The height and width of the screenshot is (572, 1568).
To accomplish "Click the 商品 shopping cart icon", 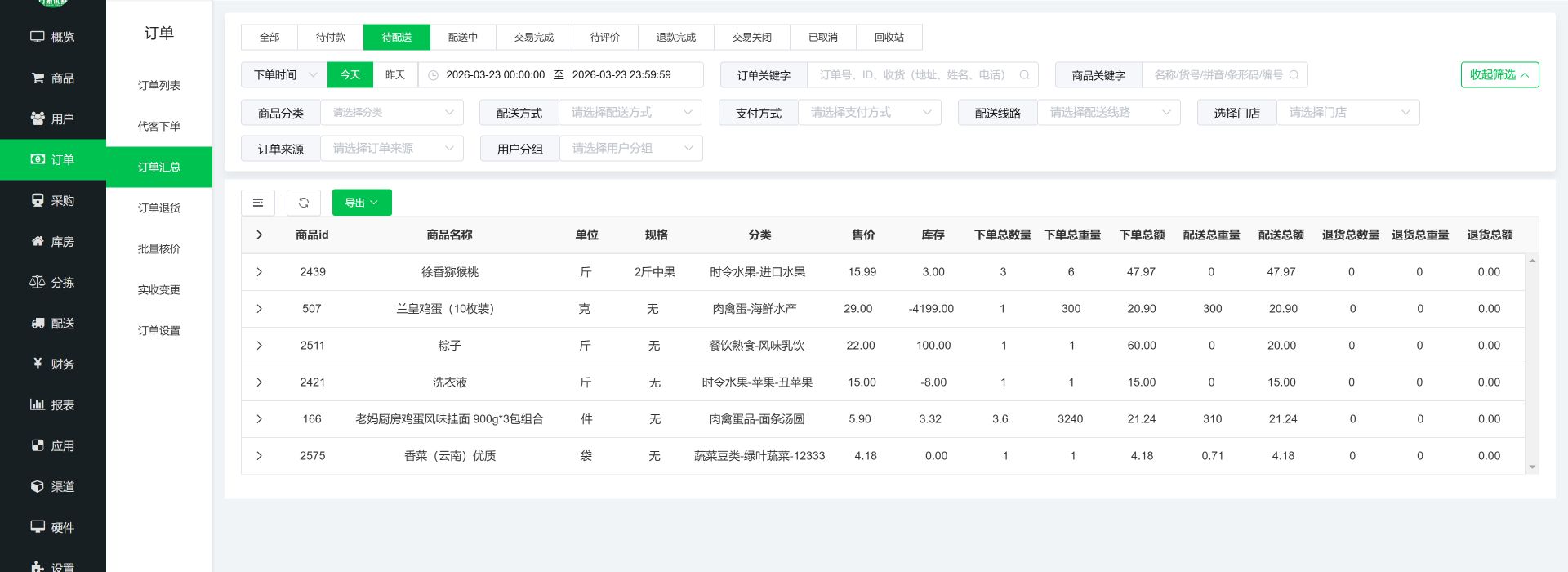I will point(38,78).
